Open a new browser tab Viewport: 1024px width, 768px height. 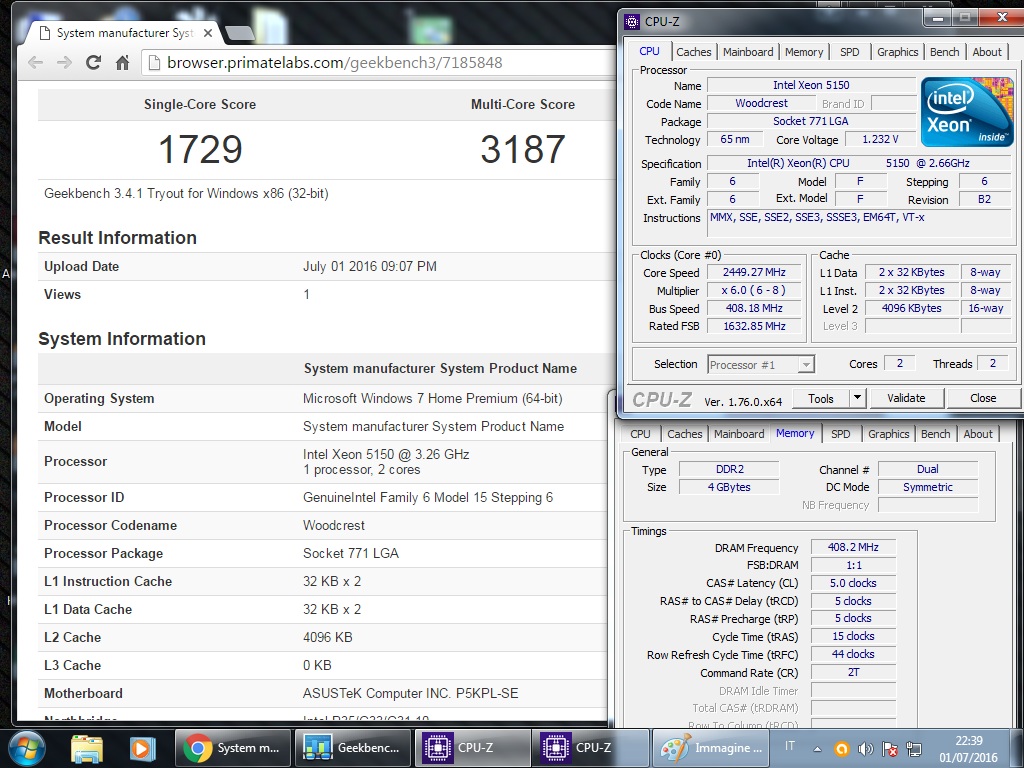click(239, 33)
